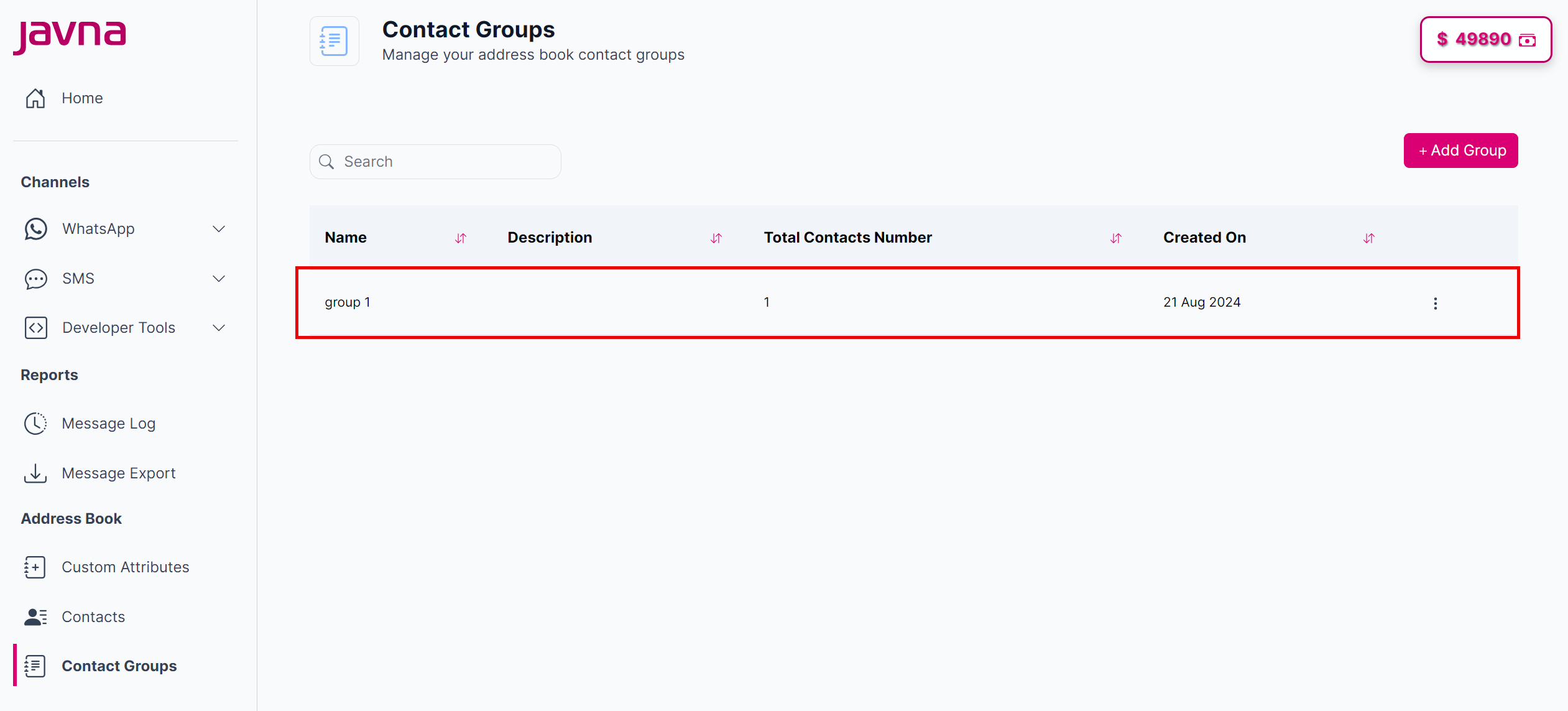Image resolution: width=1568 pixels, height=711 pixels.
Task: Expand the WhatsApp menu chevron
Action: click(219, 228)
